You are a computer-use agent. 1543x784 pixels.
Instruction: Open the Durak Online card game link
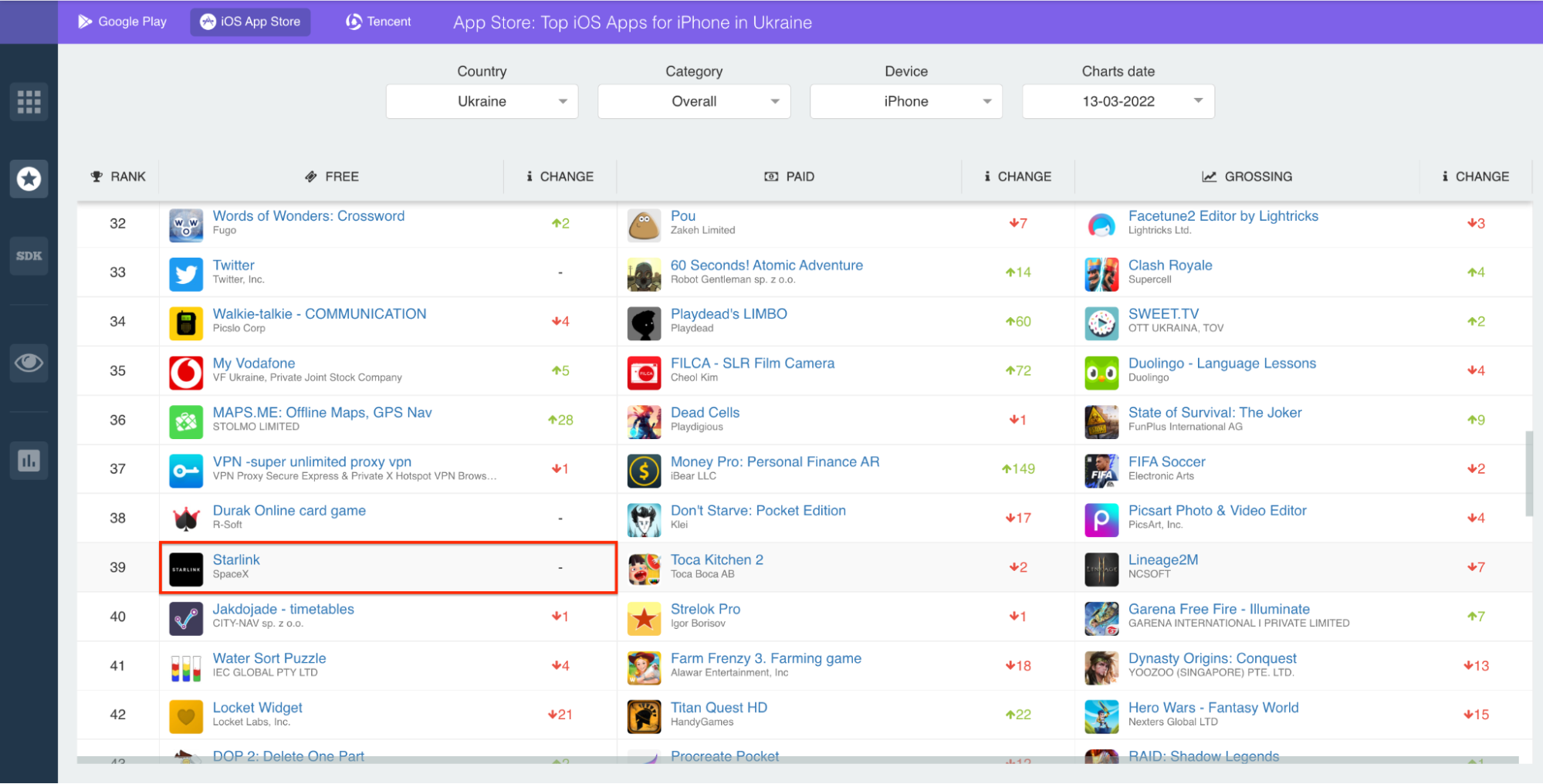289,511
